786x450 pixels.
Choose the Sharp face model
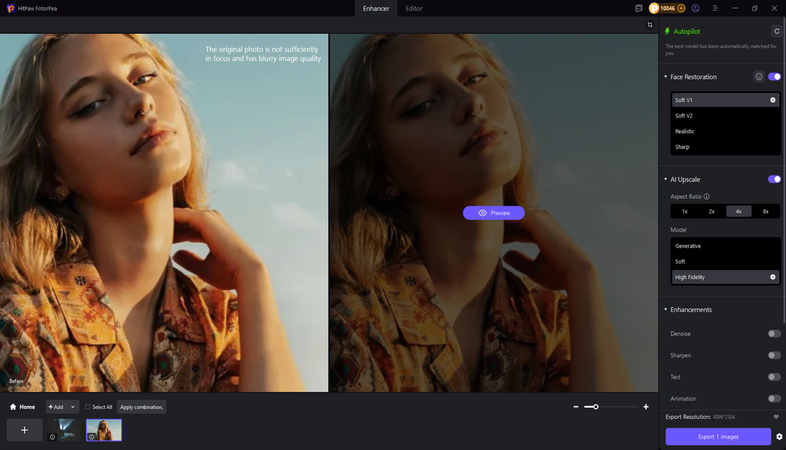click(x=725, y=147)
